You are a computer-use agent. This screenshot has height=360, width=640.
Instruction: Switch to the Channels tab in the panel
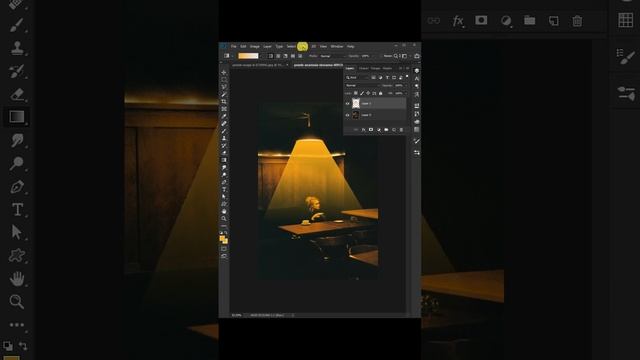364,69
